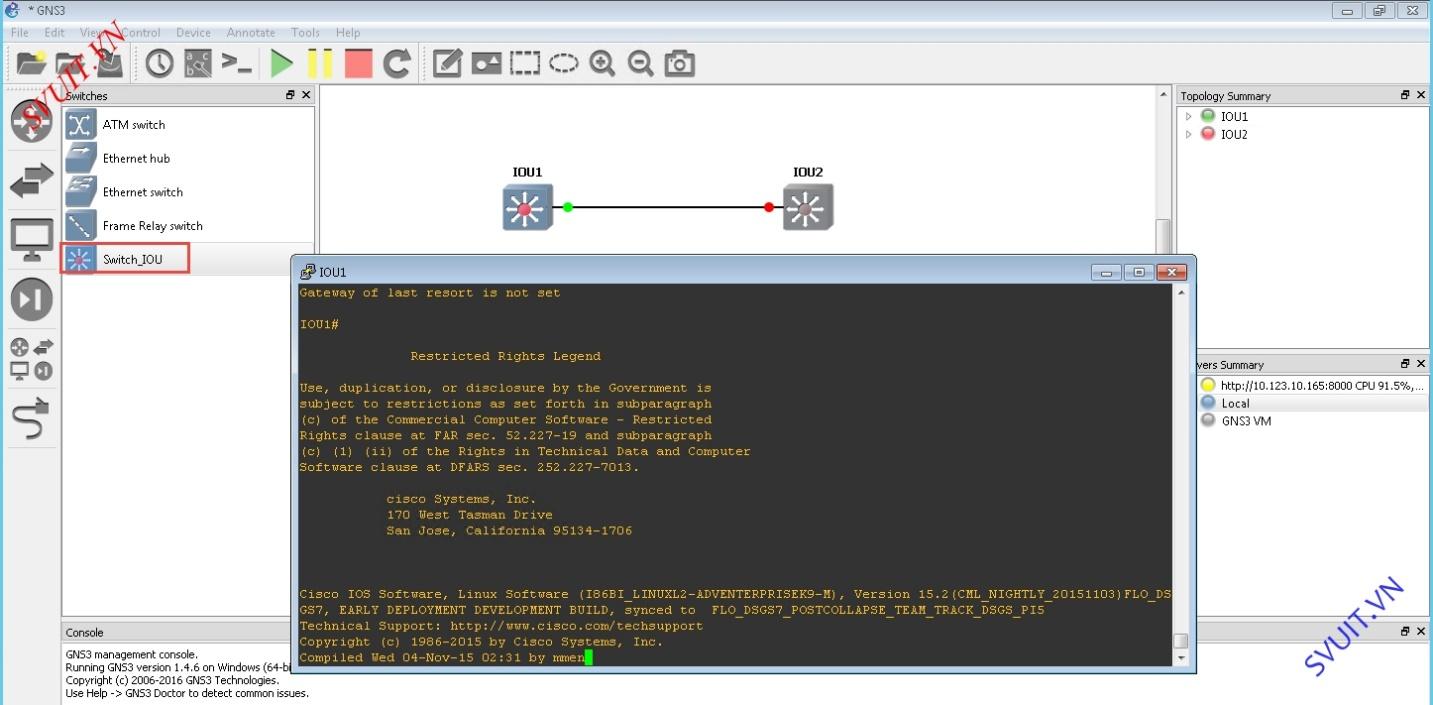Toggle show interface labels icon

click(x=198, y=64)
